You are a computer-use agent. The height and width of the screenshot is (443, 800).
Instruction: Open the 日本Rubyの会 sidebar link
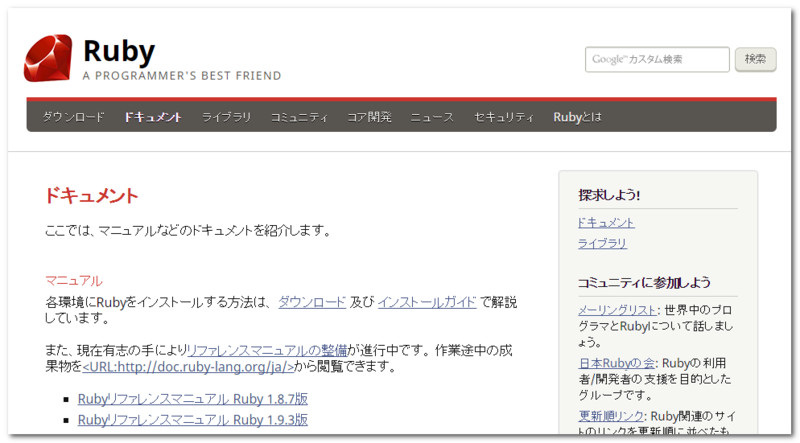tap(616, 363)
